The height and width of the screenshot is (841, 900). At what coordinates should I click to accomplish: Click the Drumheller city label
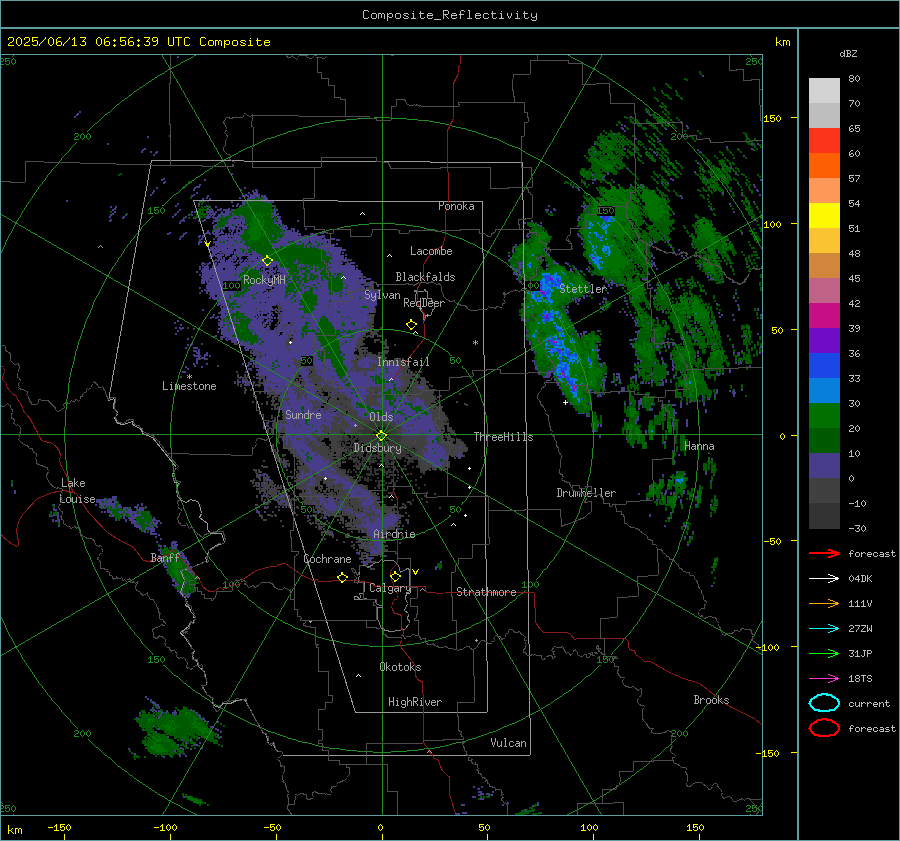[x=586, y=493]
